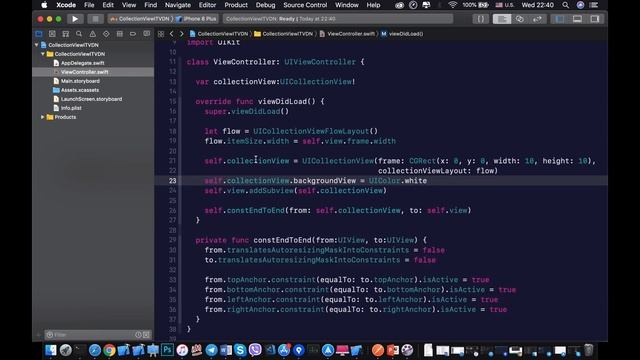Toggle the Navigator panel

560,19
